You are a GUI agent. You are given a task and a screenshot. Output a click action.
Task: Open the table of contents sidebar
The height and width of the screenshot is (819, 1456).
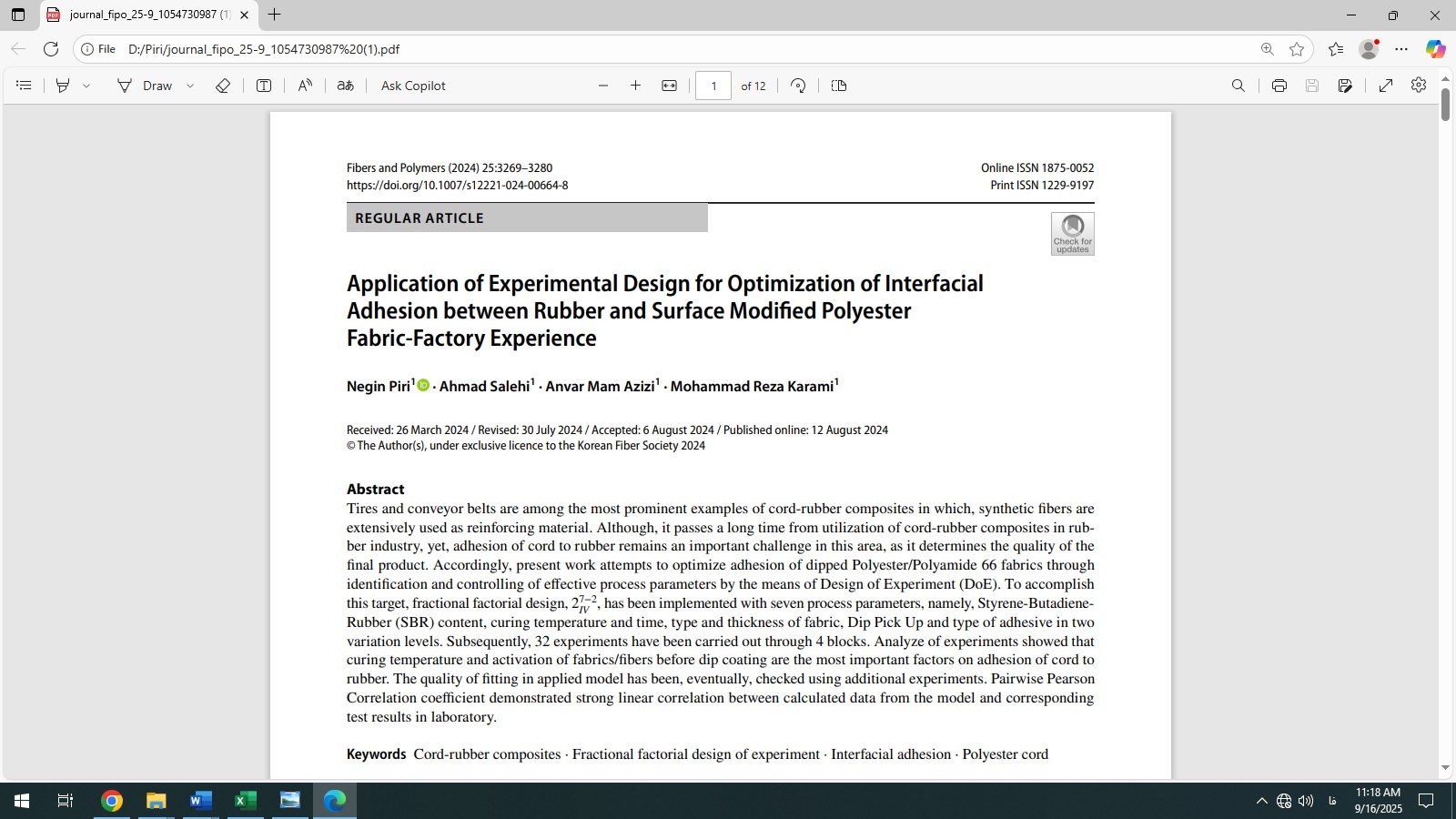pyautogui.click(x=25, y=86)
